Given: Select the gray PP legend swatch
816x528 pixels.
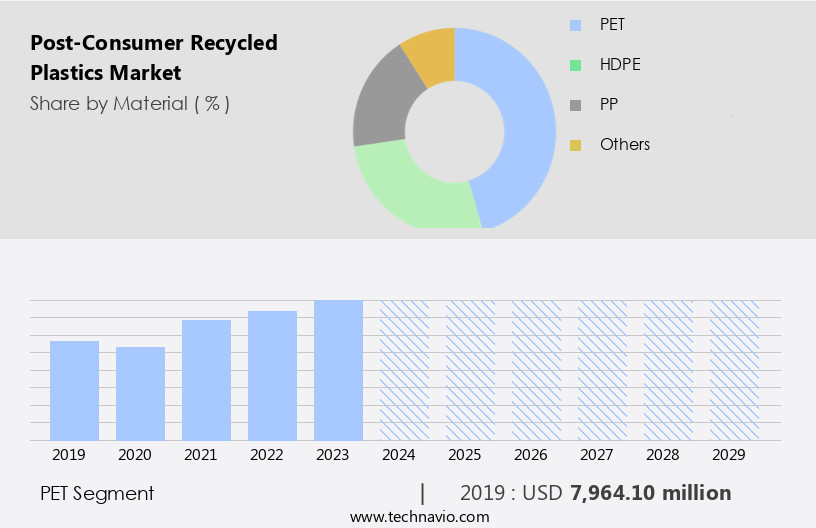Looking at the screenshot, I should (575, 104).
